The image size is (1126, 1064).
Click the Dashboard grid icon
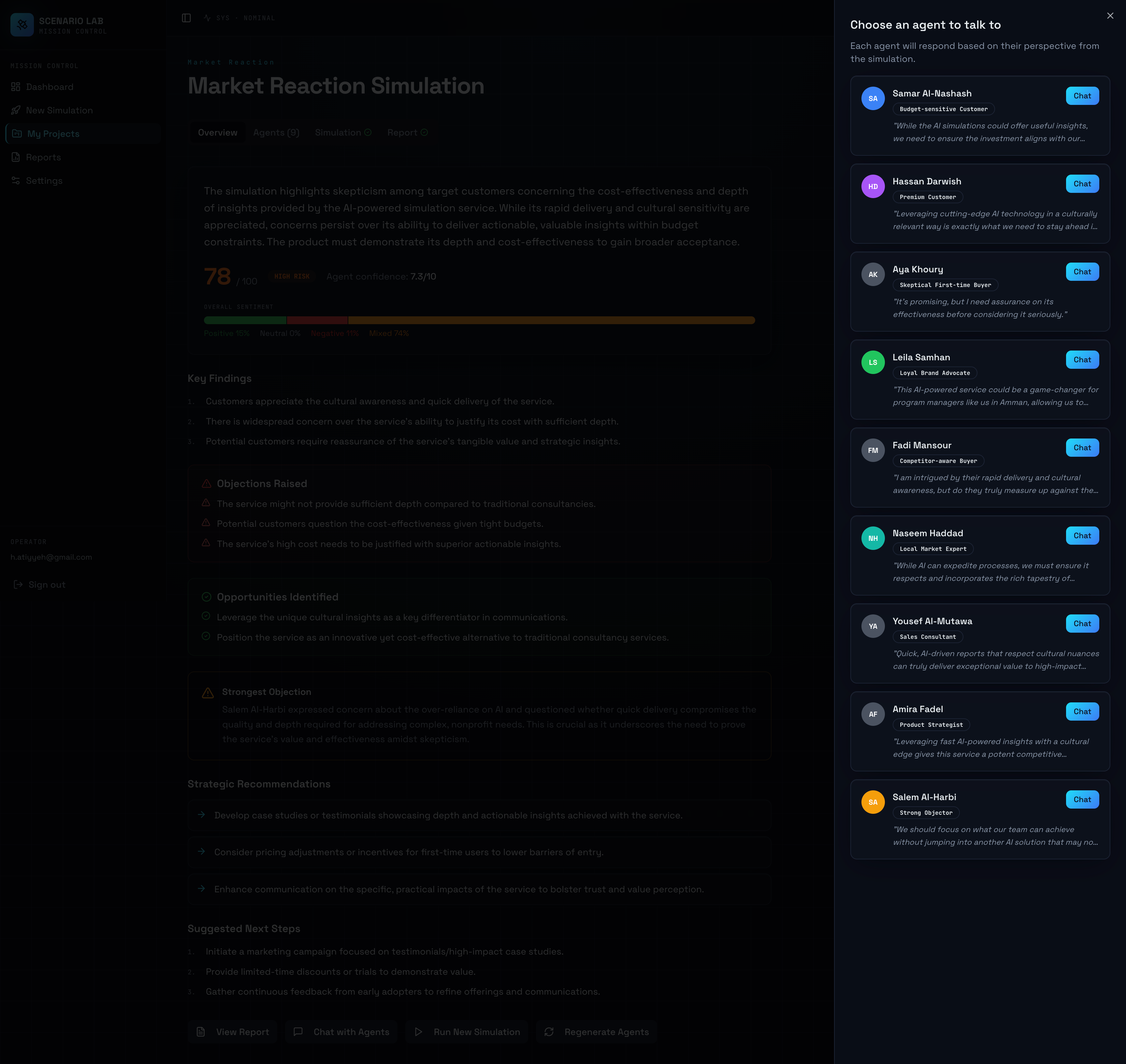(x=15, y=87)
